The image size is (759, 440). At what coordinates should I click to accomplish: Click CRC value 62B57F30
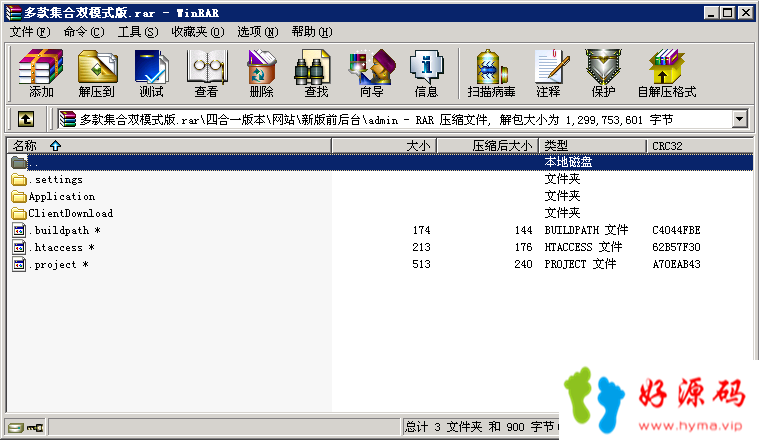pyautogui.click(x=676, y=247)
